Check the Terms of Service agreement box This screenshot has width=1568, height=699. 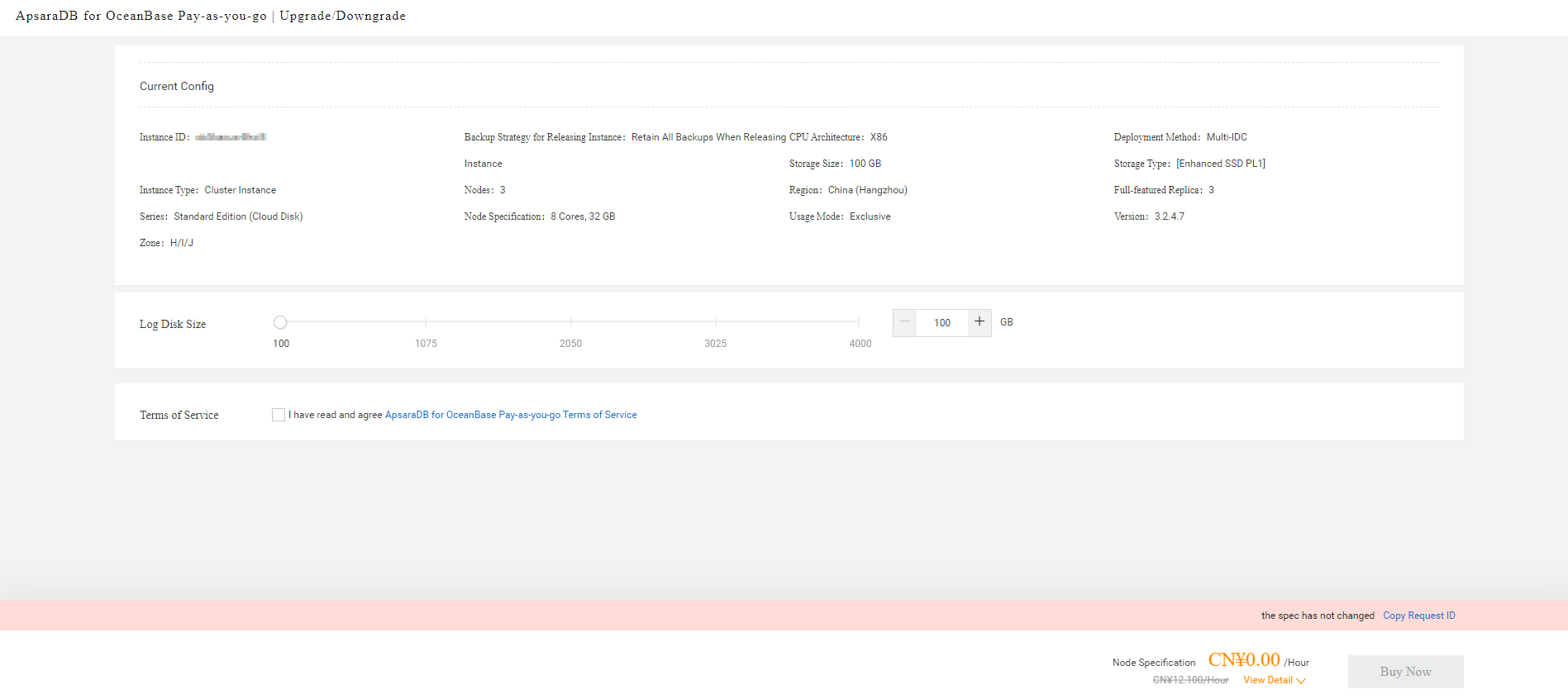click(x=279, y=415)
